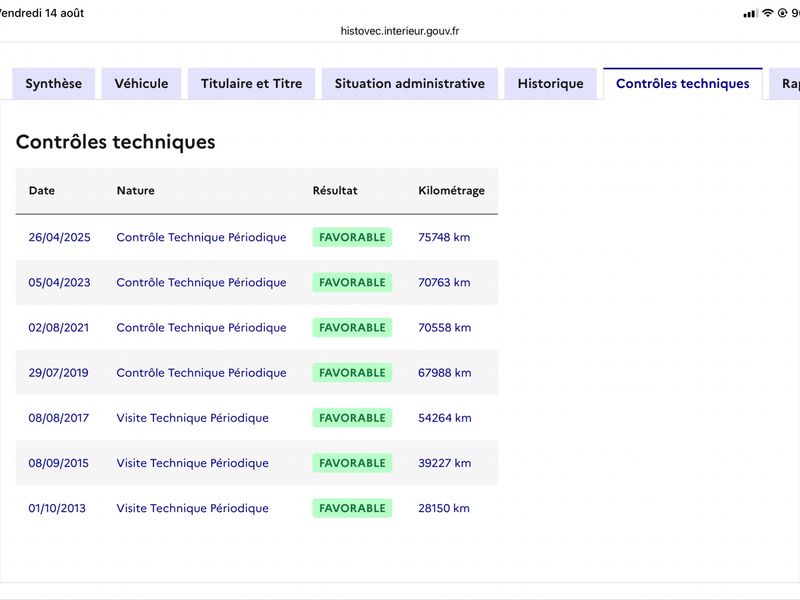The image size is (800, 600).
Task: Select the date 02/08/2021
Action: 59,328
